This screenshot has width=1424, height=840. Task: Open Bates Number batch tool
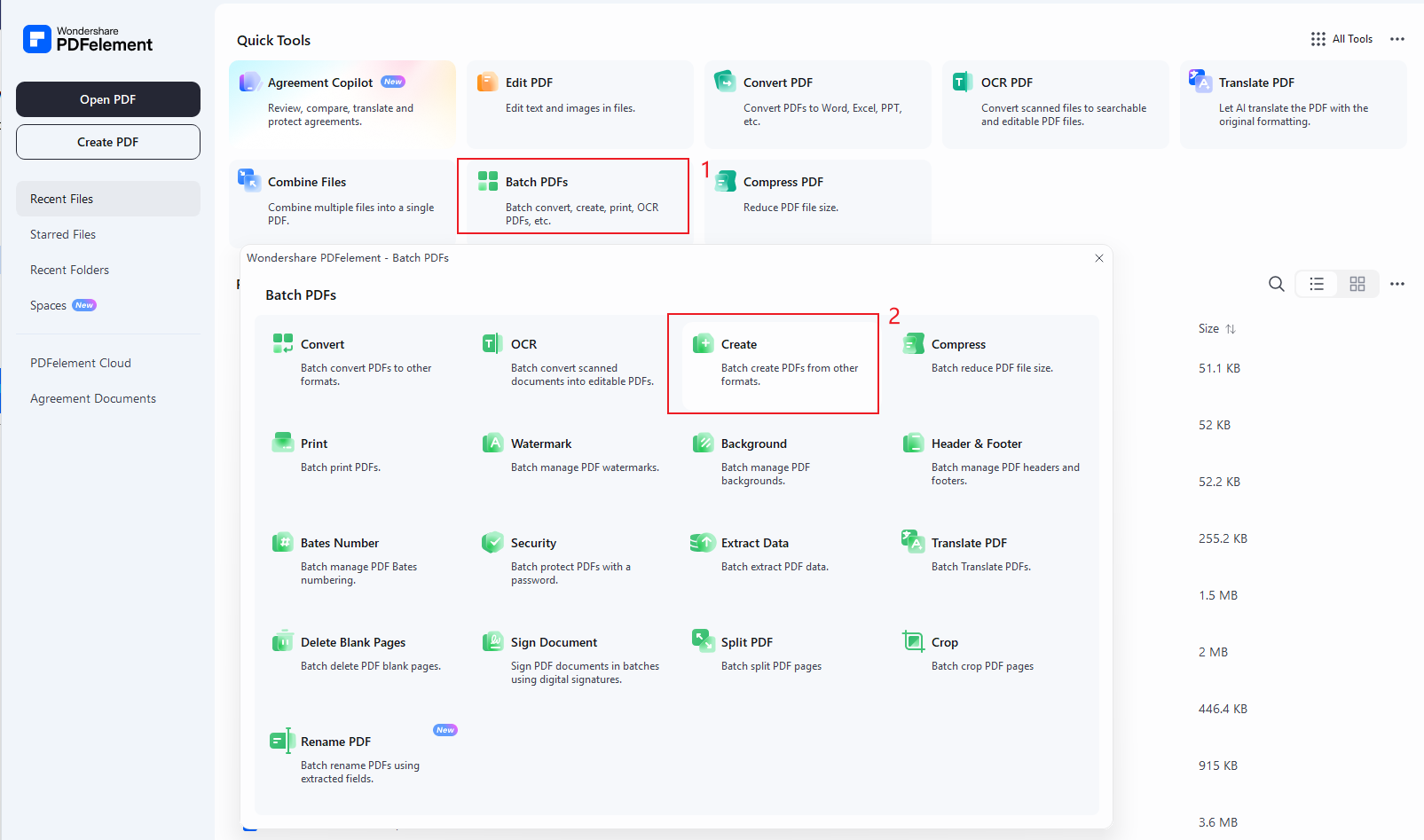pos(359,562)
